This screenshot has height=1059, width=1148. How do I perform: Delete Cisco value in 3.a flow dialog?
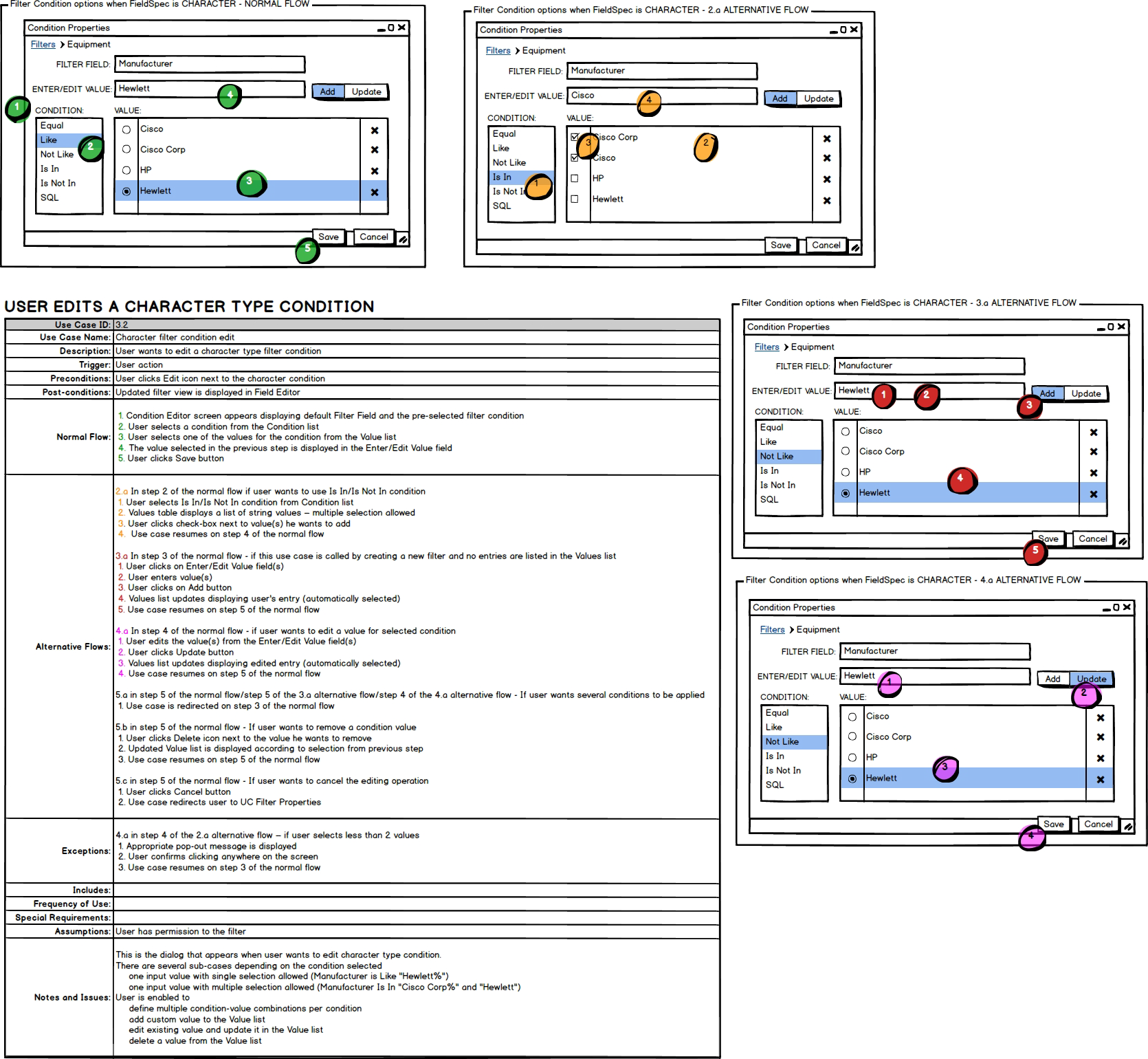pyautogui.click(x=1094, y=432)
